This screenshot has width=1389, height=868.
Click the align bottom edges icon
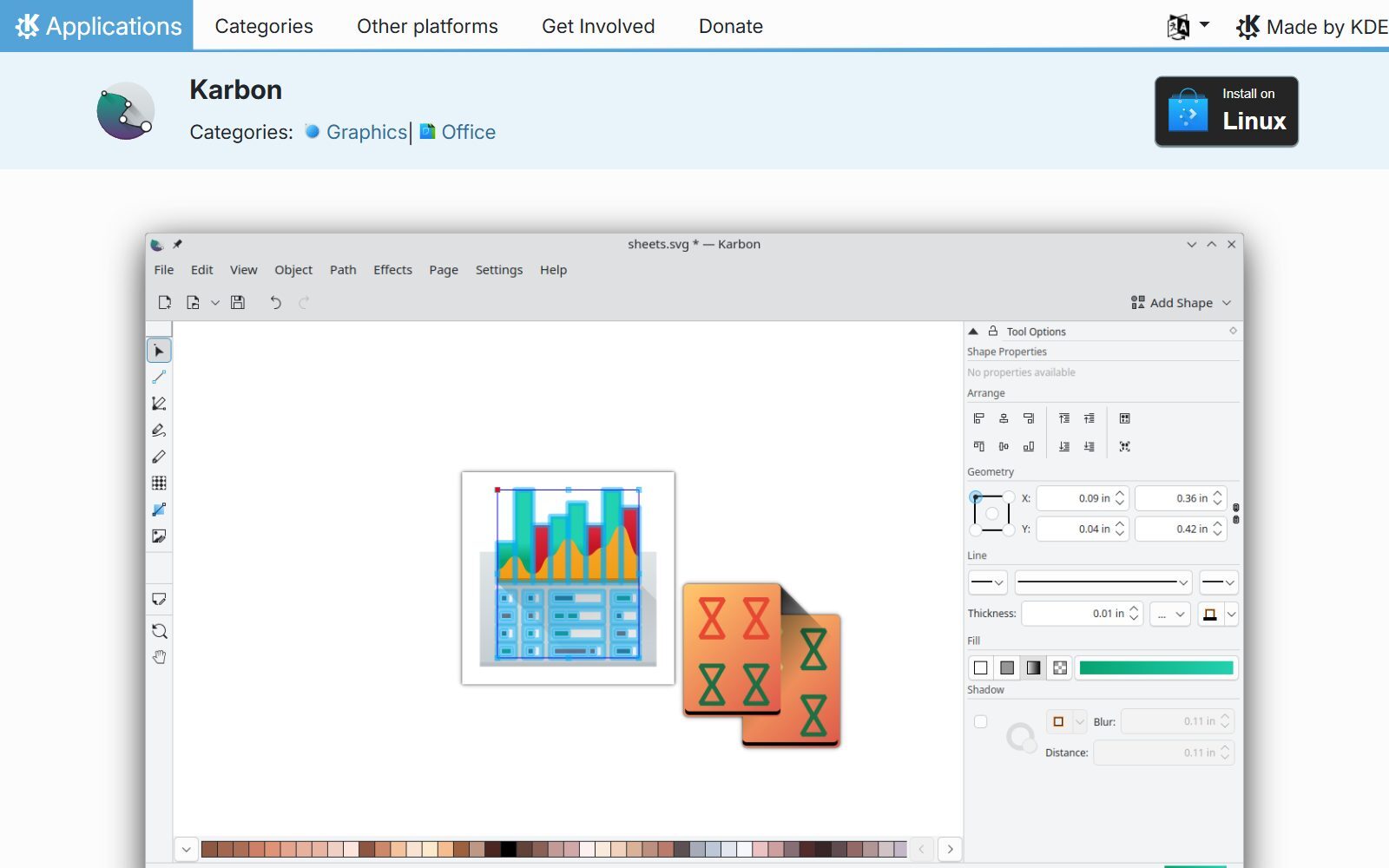click(x=1029, y=446)
